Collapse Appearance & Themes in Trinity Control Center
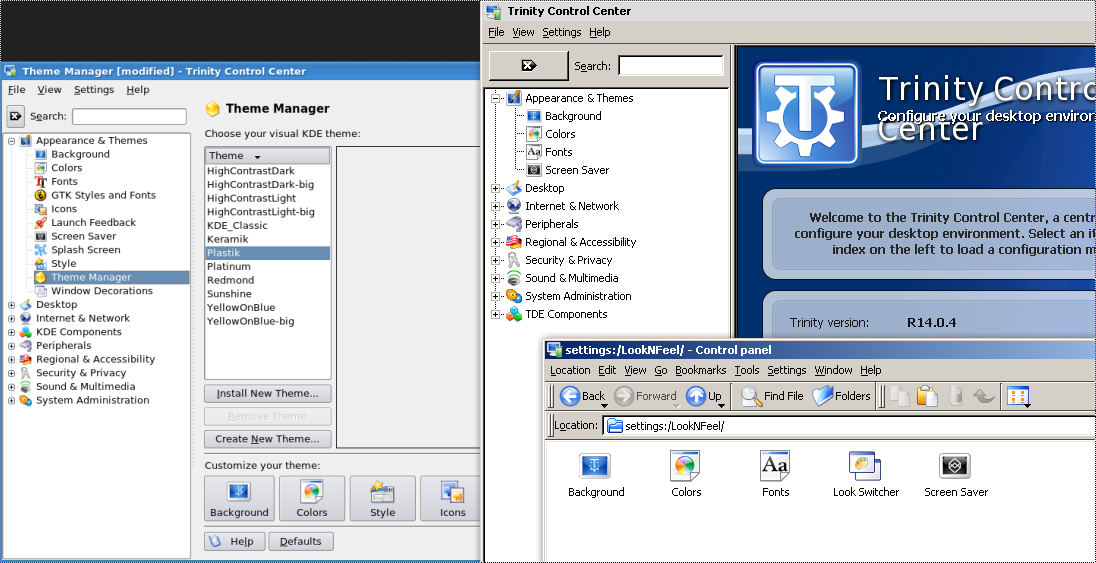This screenshot has height=563, width=1096. 496,99
